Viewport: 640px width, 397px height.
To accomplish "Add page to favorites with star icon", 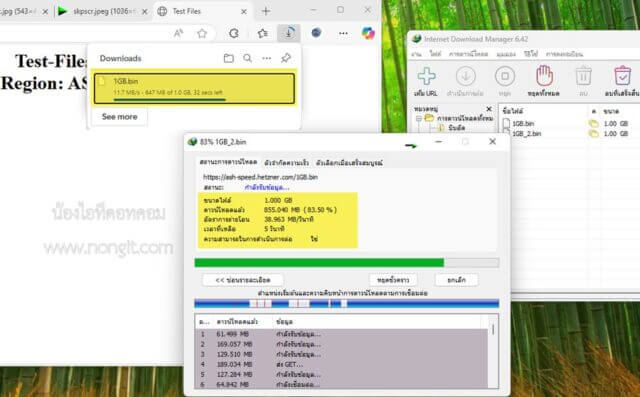I will click(202, 33).
